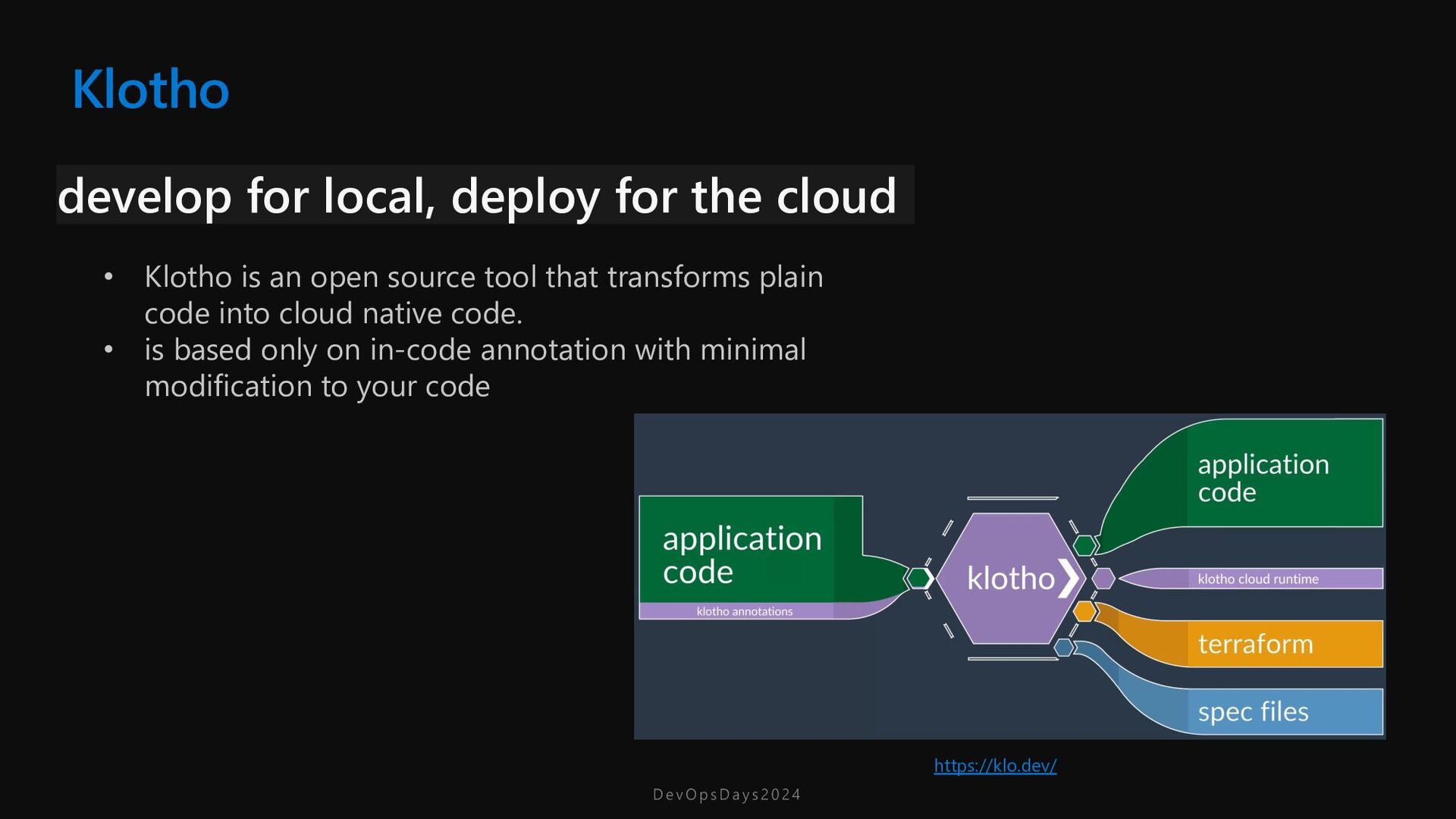Select the 'develop for local, deploy for the cloud' heading

477,196
